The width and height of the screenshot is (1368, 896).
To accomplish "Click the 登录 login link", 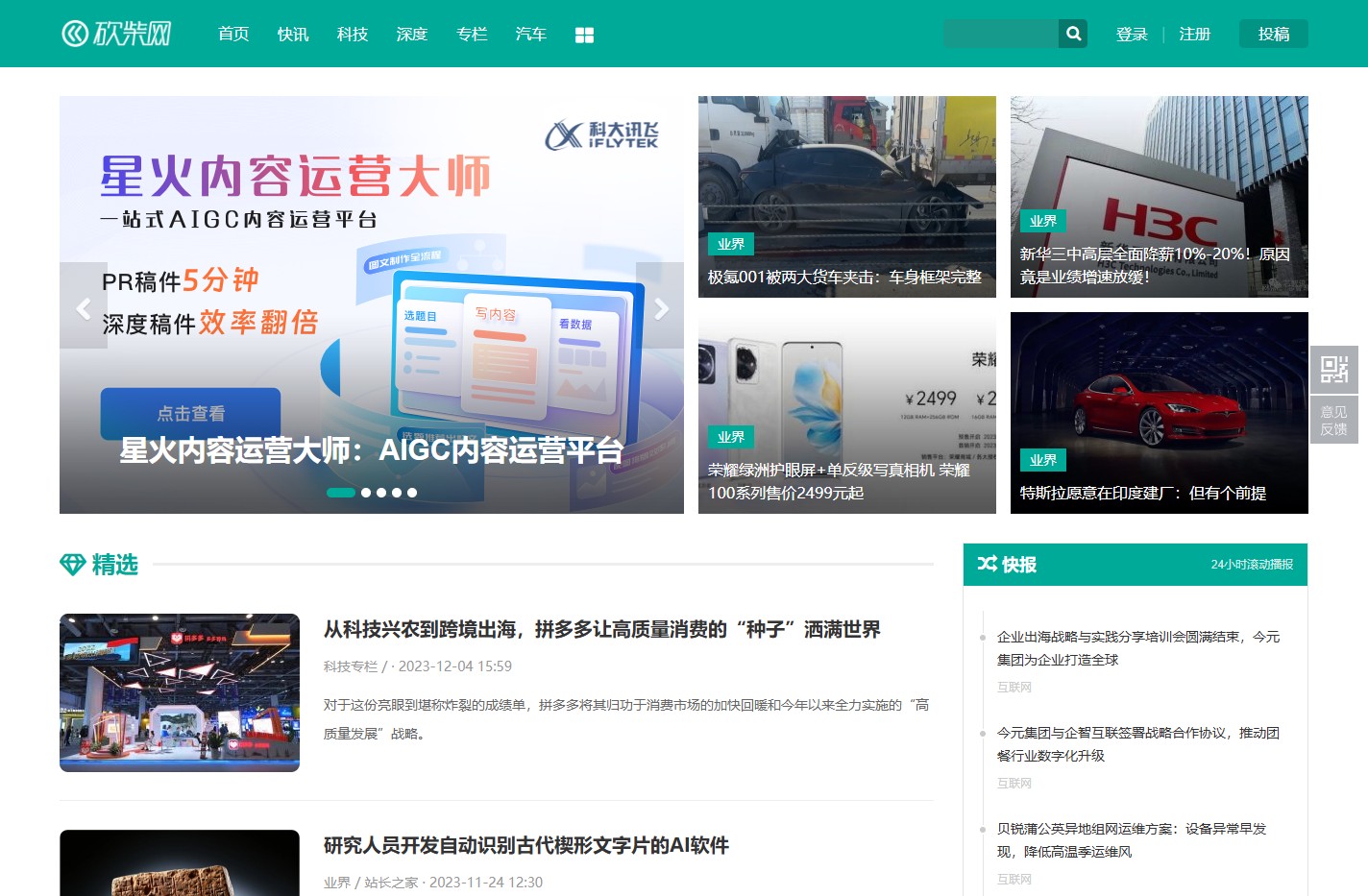I will (x=1132, y=34).
